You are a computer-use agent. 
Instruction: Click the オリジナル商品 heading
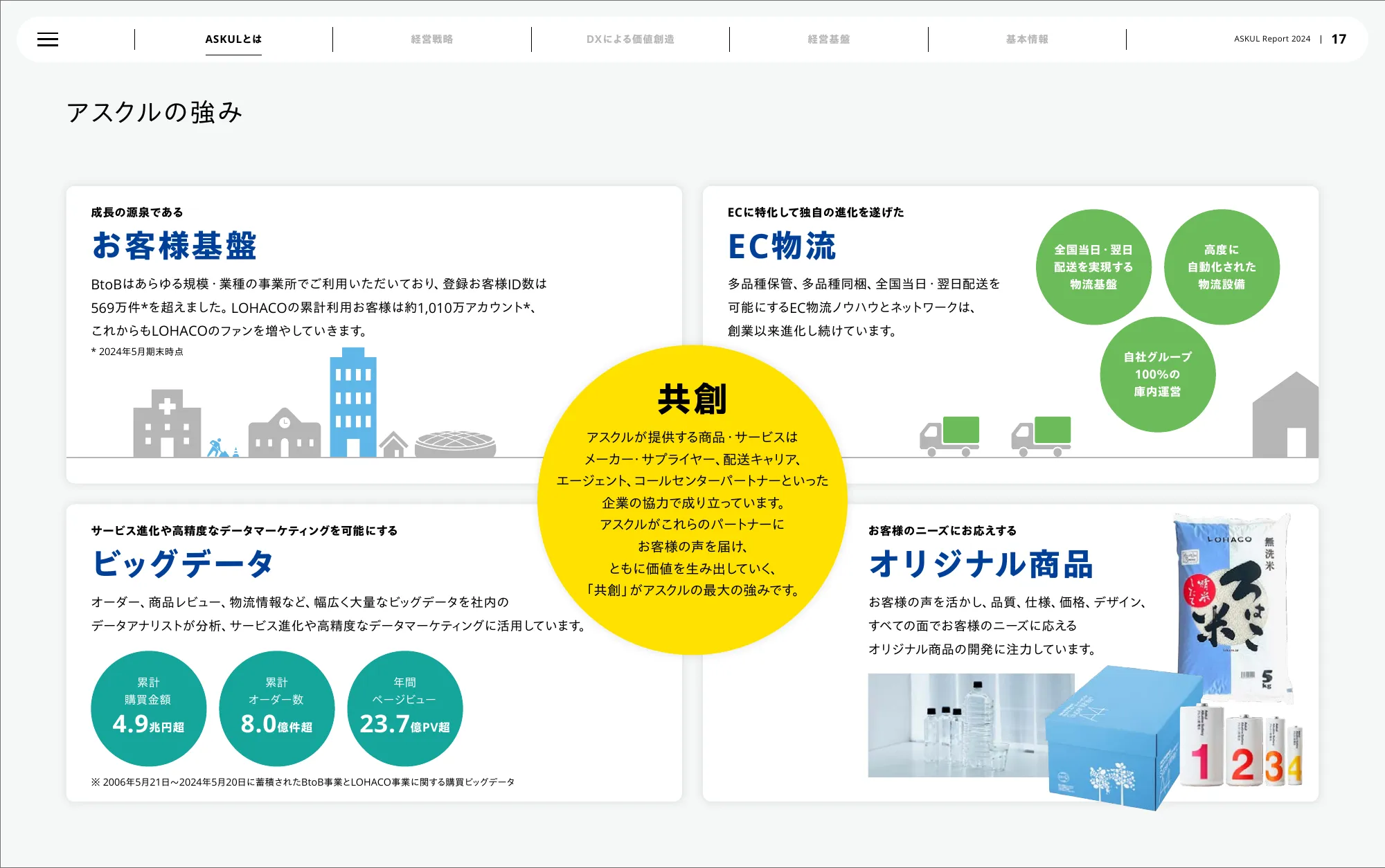point(981,563)
